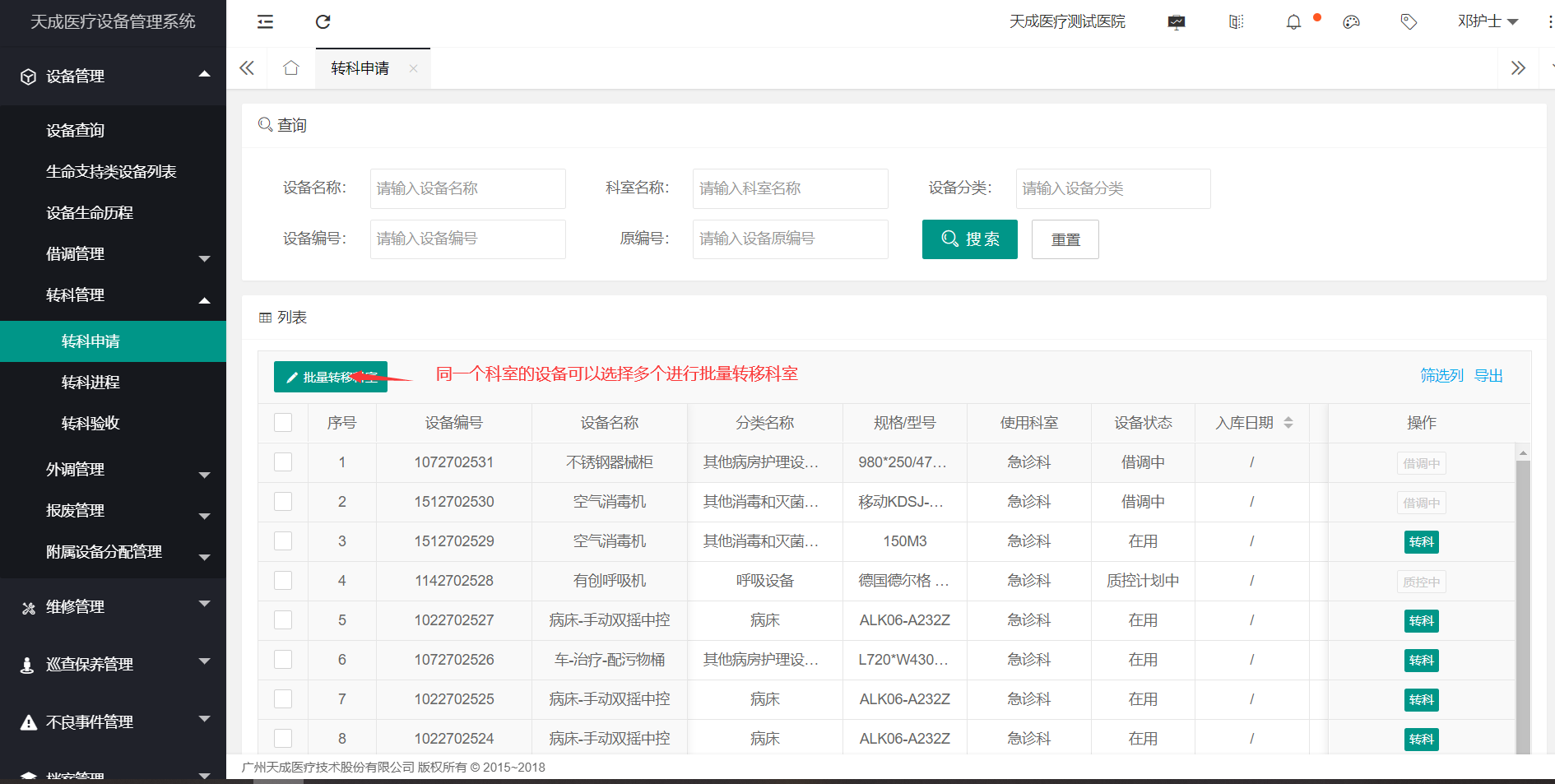Click the 维修管理 wrench icon
This screenshot has width=1555, height=784.
pos(28,608)
